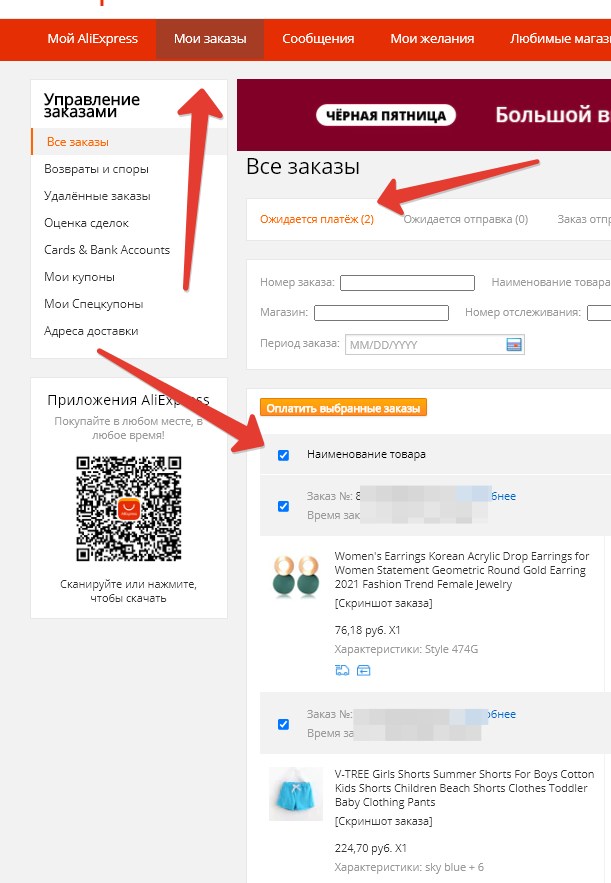Viewport: 611px width, 883px height.
Task: Open the Мои желания tab
Action: [x=432, y=39]
